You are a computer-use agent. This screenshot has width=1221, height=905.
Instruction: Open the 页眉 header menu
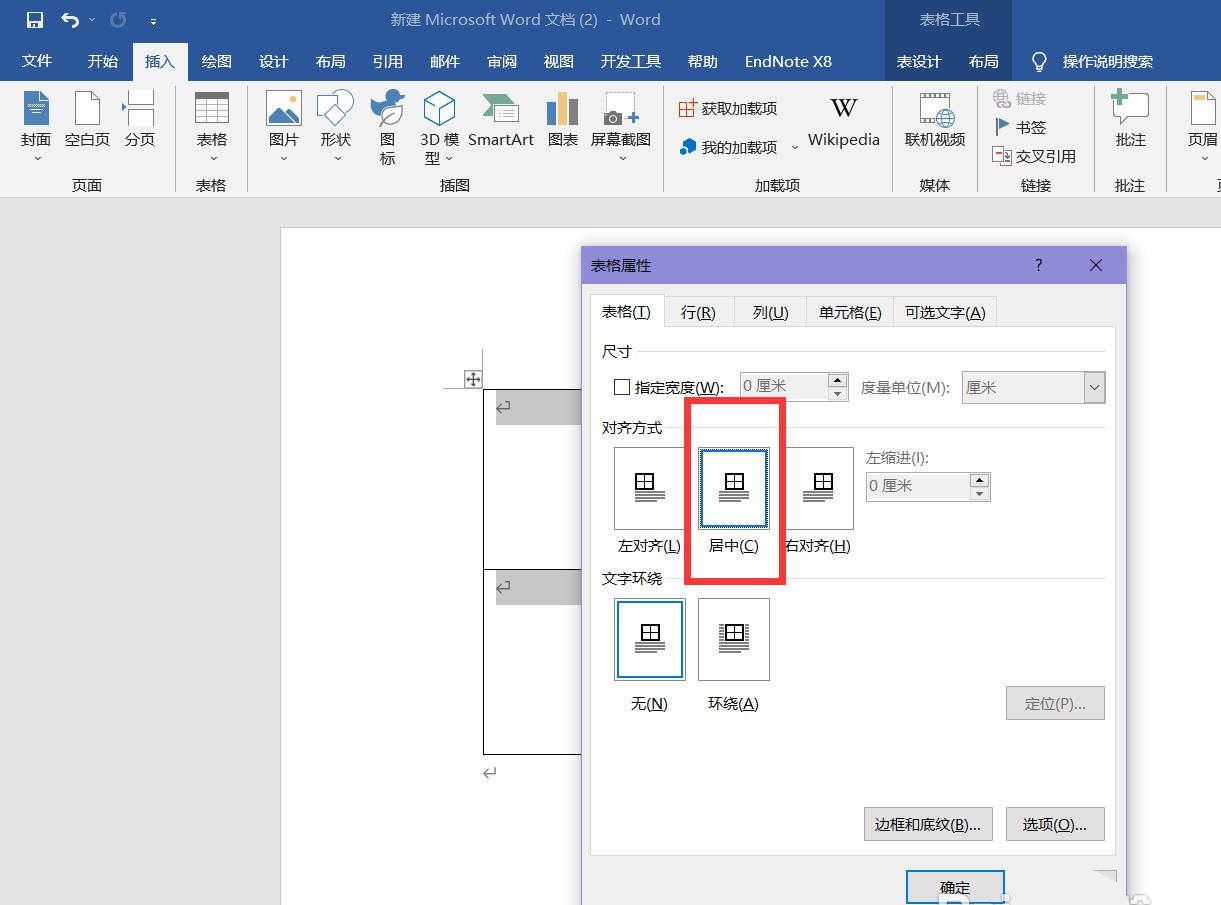[x=1202, y=125]
